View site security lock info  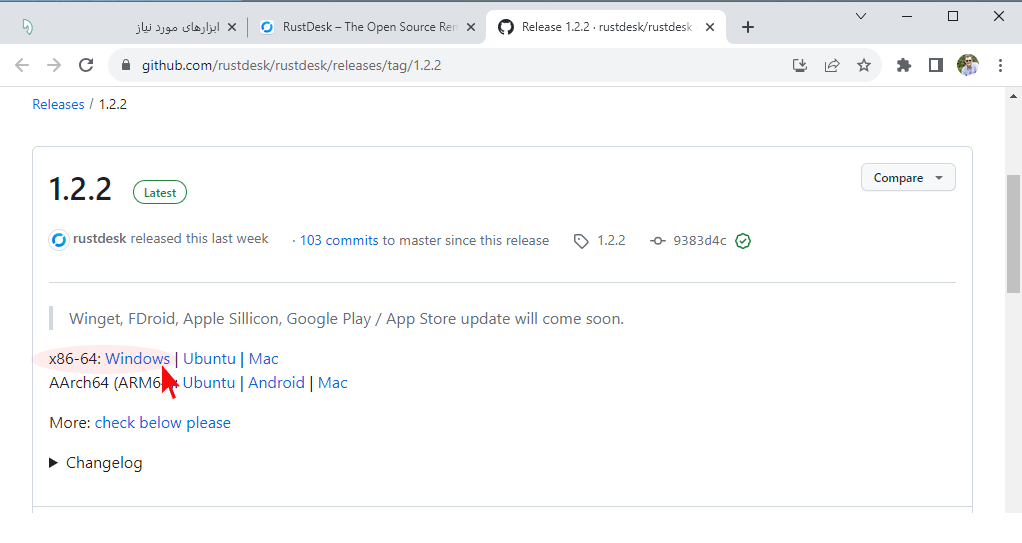point(126,65)
